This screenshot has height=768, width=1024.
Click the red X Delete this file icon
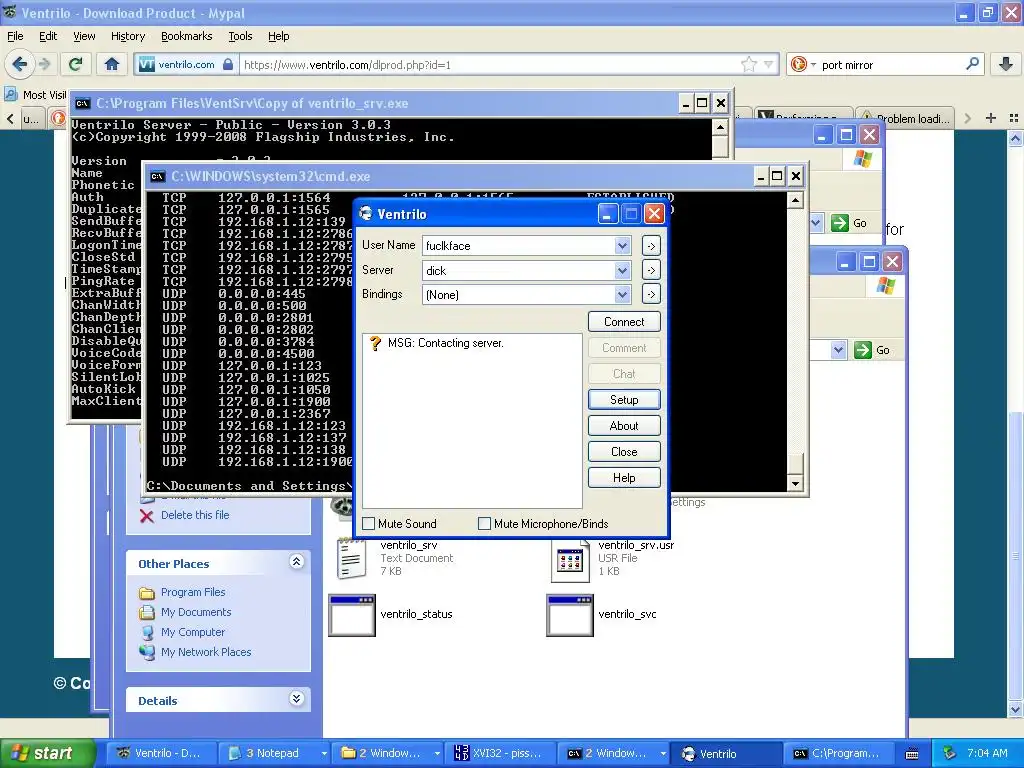coord(147,516)
